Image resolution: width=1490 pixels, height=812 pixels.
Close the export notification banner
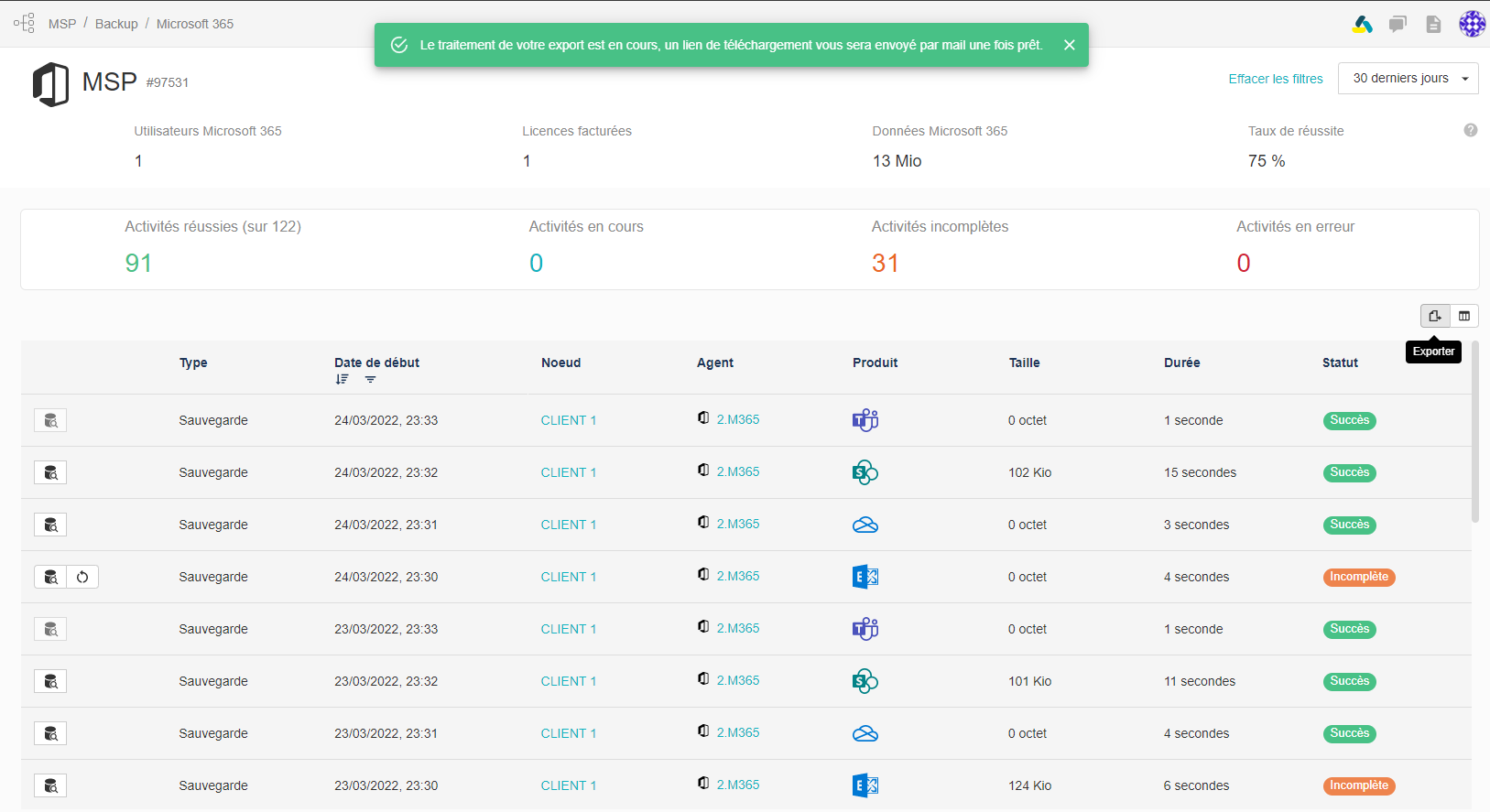click(1069, 45)
